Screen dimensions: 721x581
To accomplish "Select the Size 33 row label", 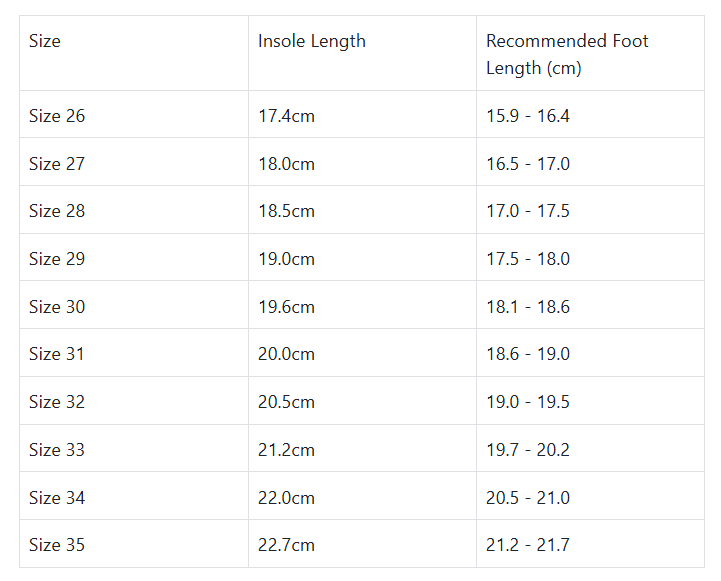I will coord(57,450).
